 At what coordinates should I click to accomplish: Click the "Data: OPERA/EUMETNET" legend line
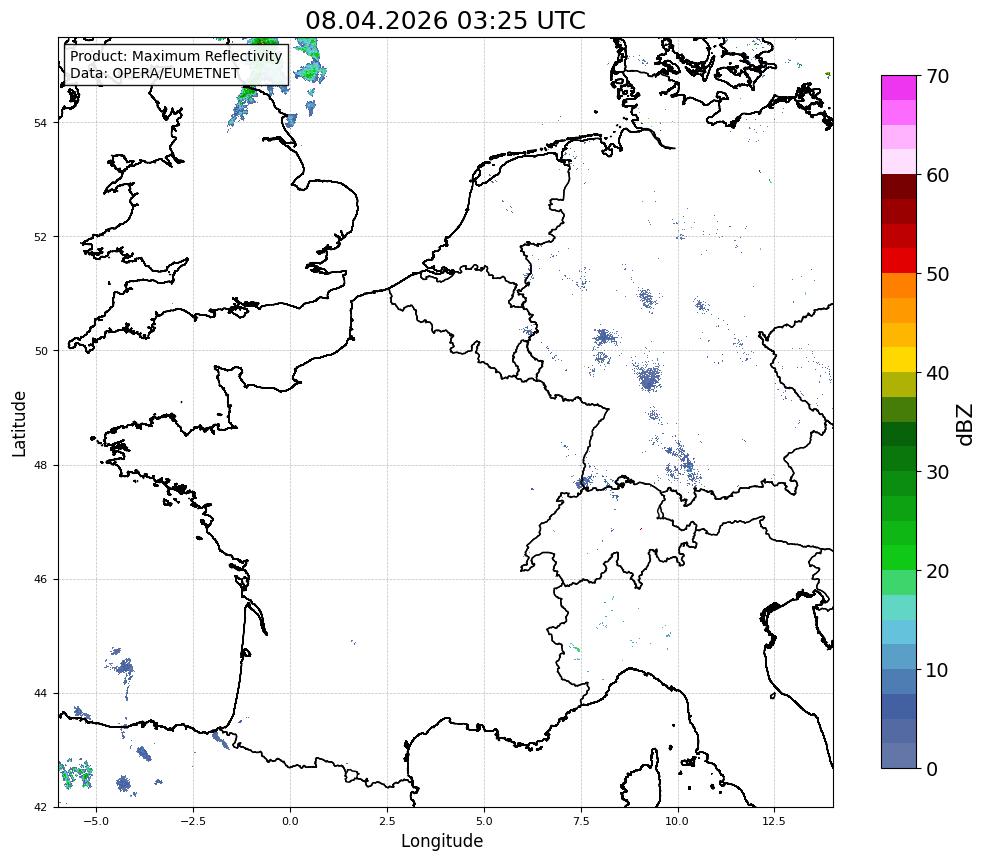pyautogui.click(x=155, y=73)
